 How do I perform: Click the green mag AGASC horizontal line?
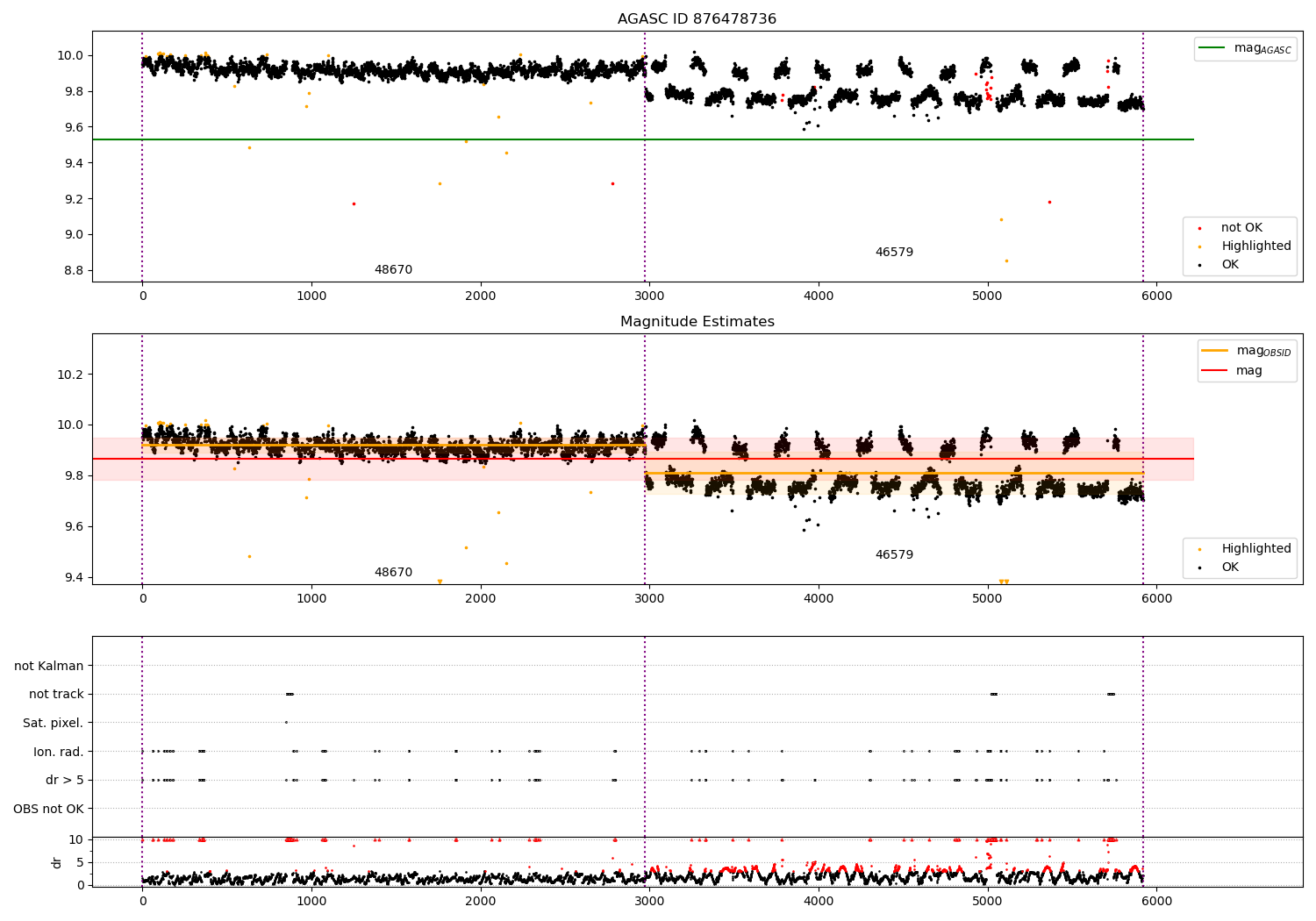tap(642, 139)
